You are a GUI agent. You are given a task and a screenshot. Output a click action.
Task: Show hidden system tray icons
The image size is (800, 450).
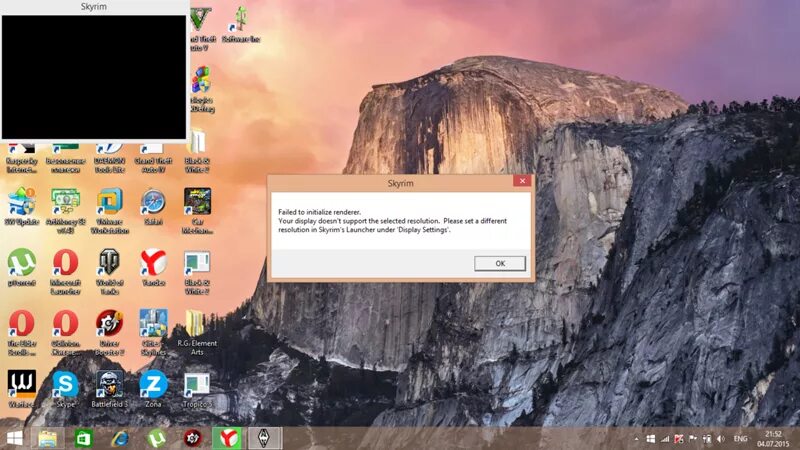(x=636, y=439)
